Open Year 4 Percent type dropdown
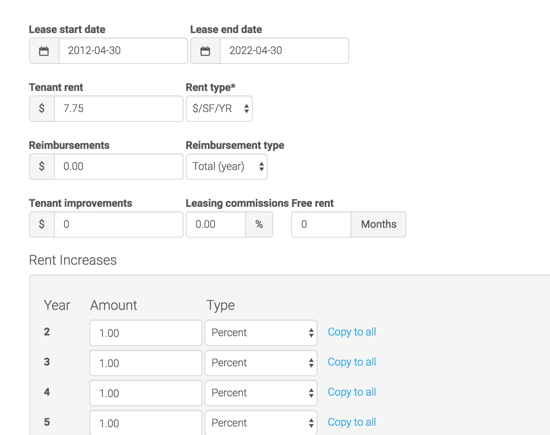550x435 pixels. tap(261, 393)
